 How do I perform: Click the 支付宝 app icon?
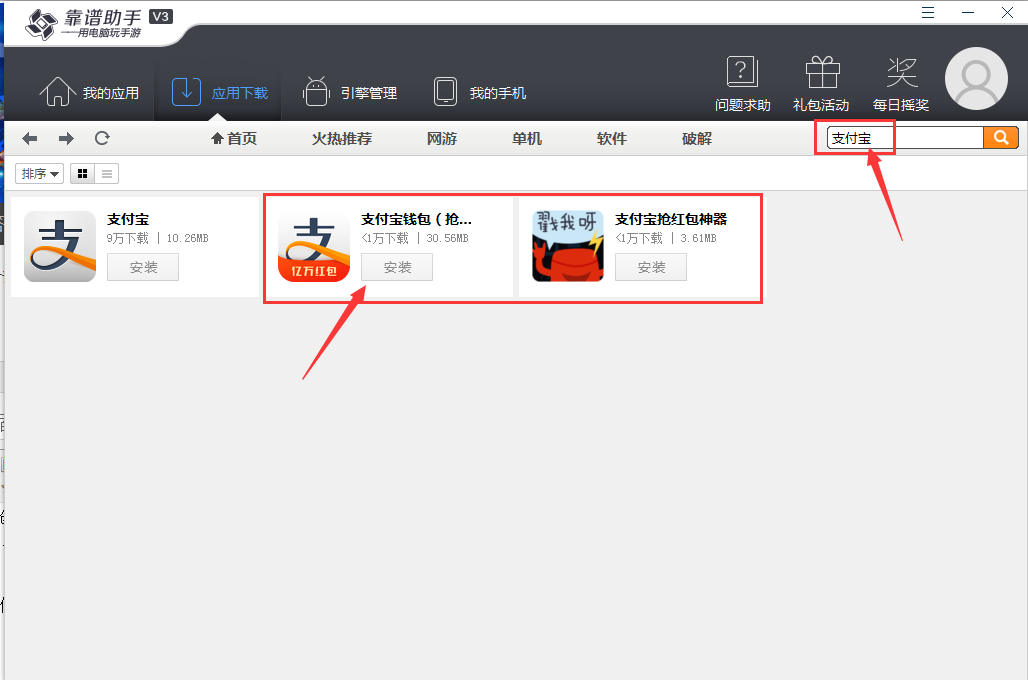tap(60, 247)
